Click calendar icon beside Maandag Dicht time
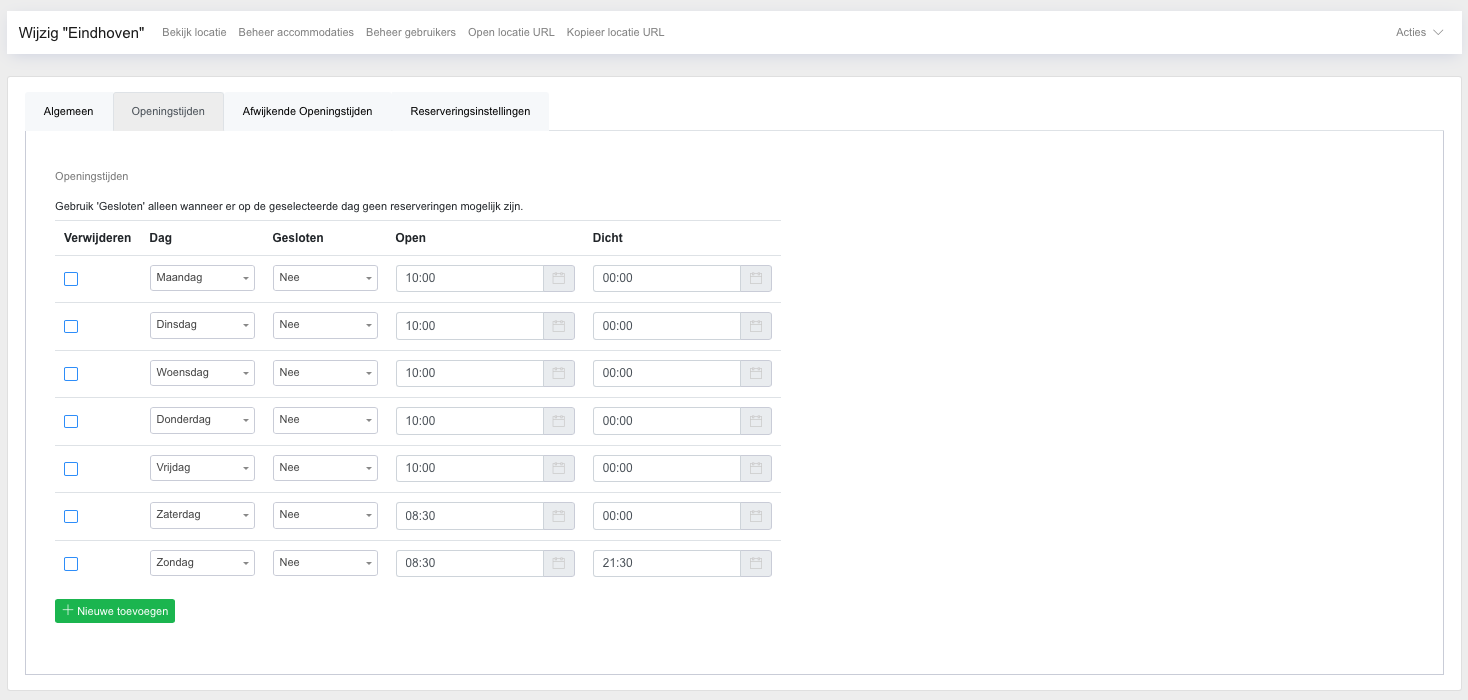 756,278
